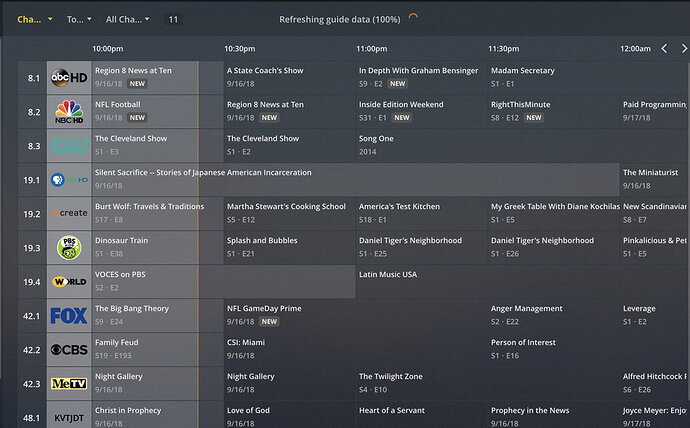This screenshot has height=428, width=690.
Task: Select Madam Secretary program
Action: point(589,78)
